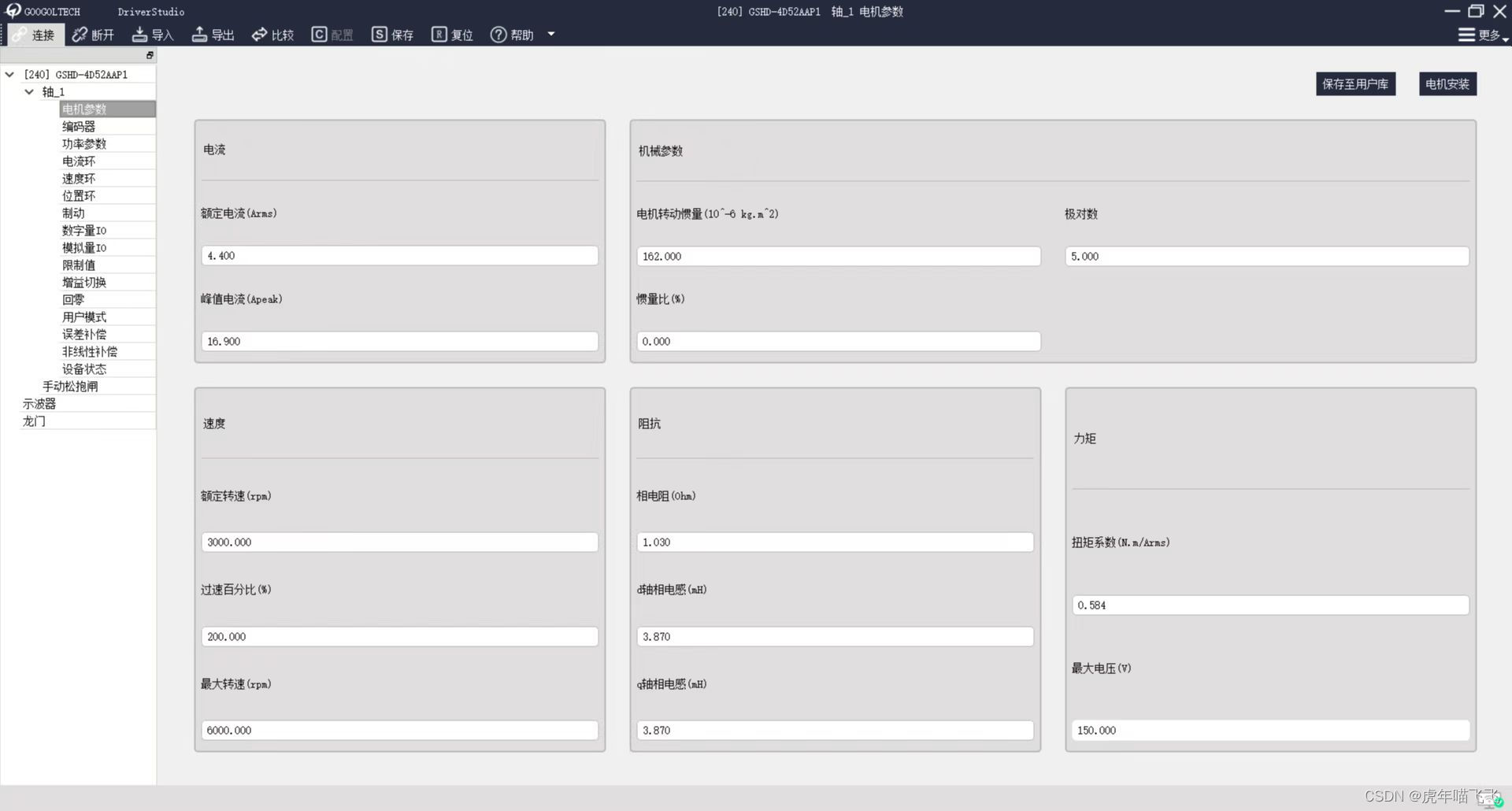The image size is (1512, 811).
Task: Open 功率参数 in the tree
Action: (108, 143)
